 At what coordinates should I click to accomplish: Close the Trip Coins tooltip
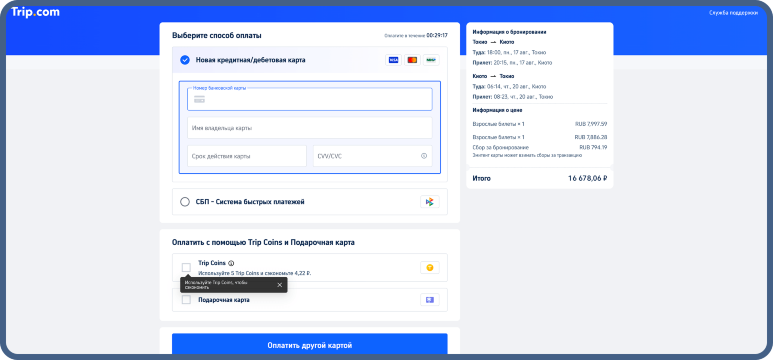280,285
